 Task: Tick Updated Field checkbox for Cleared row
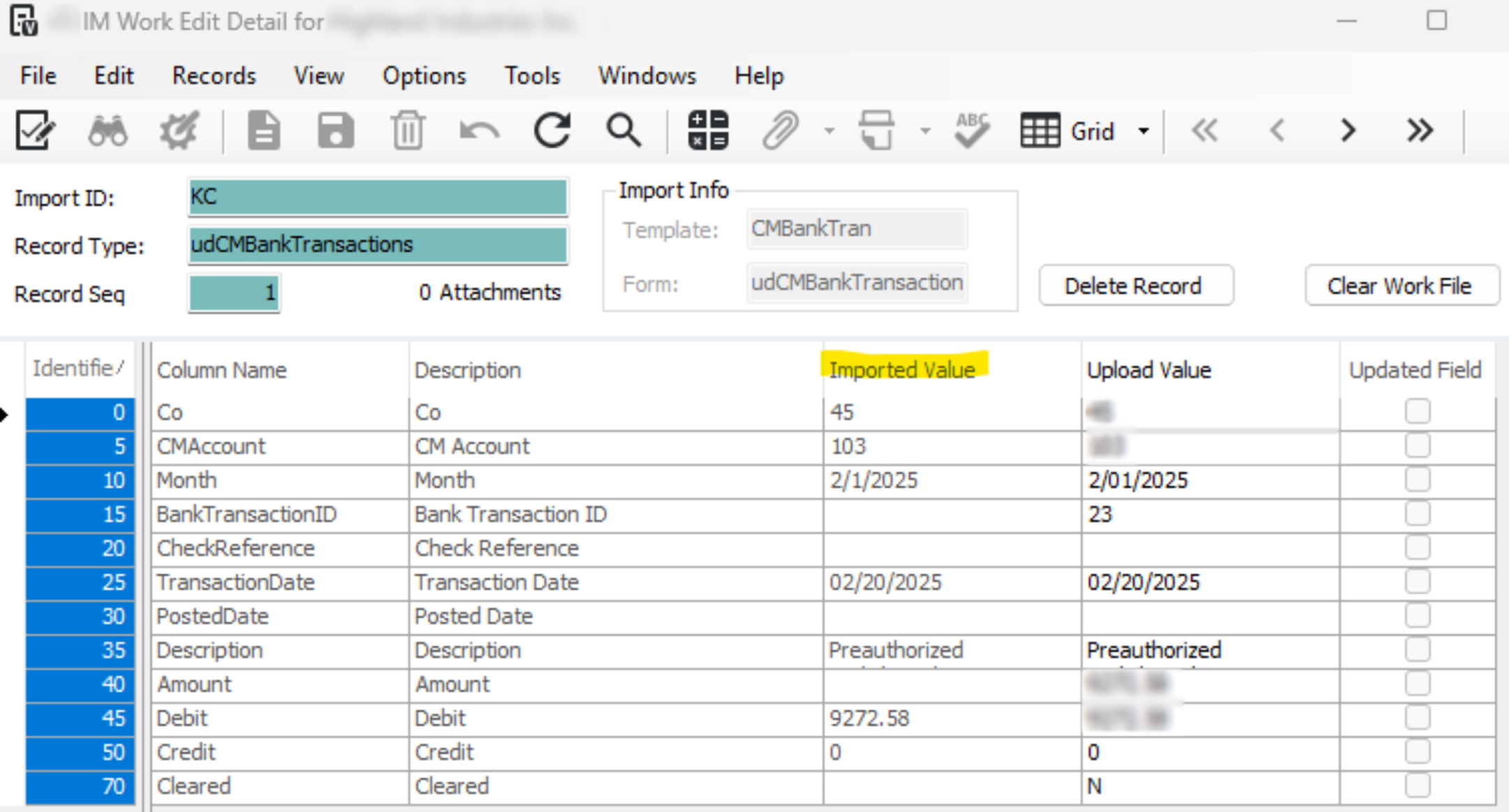coord(1417,785)
